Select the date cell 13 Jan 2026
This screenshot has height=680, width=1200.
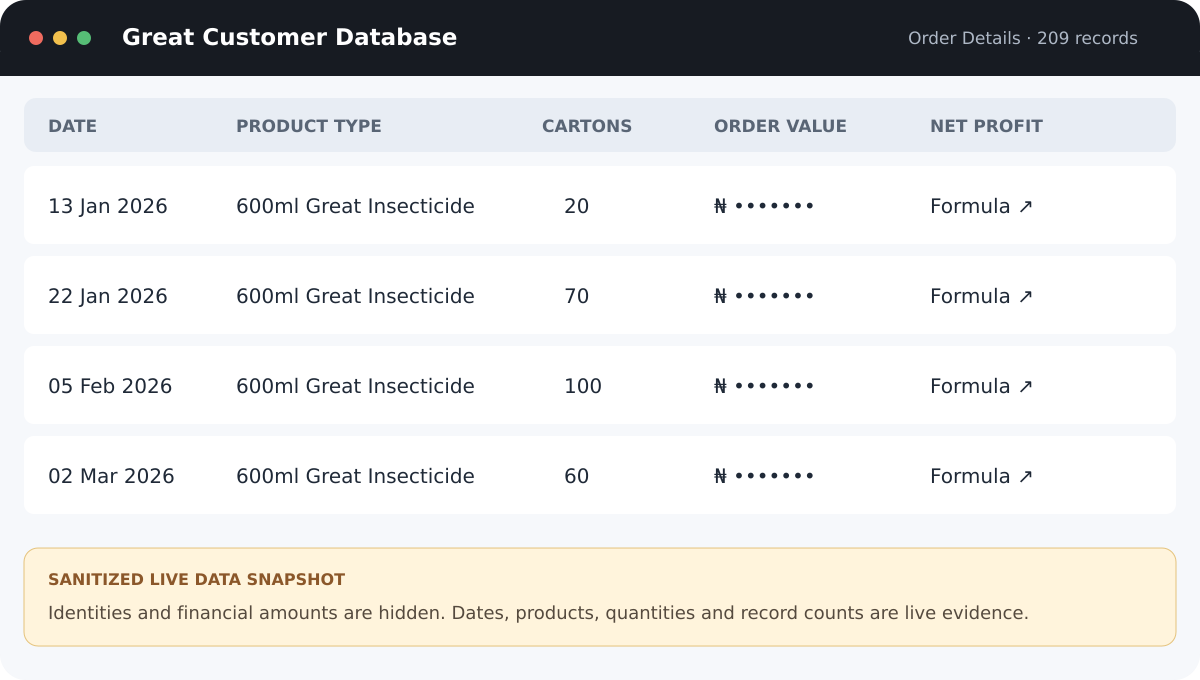(108, 206)
